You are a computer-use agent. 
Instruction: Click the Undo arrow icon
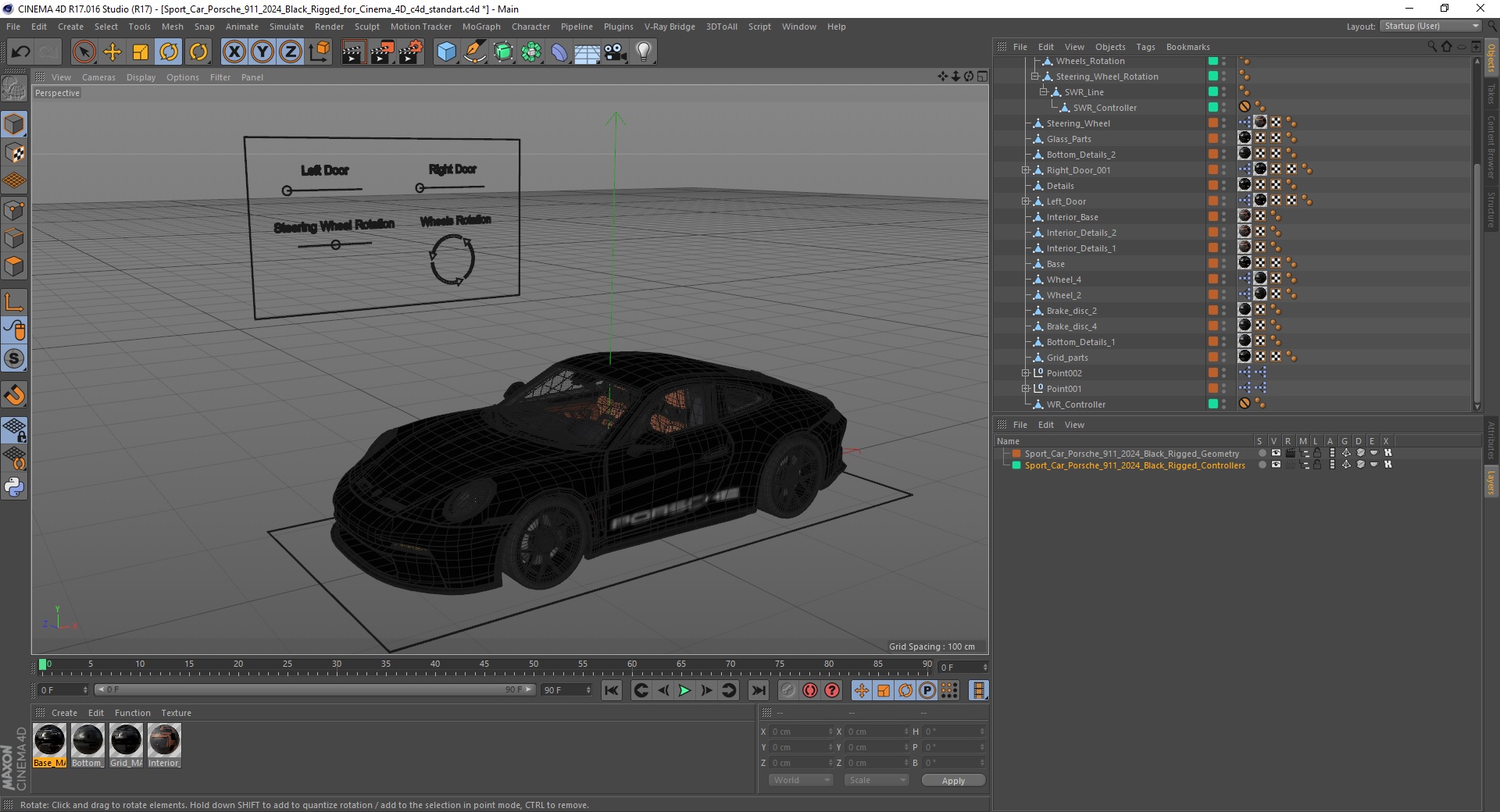(x=20, y=52)
